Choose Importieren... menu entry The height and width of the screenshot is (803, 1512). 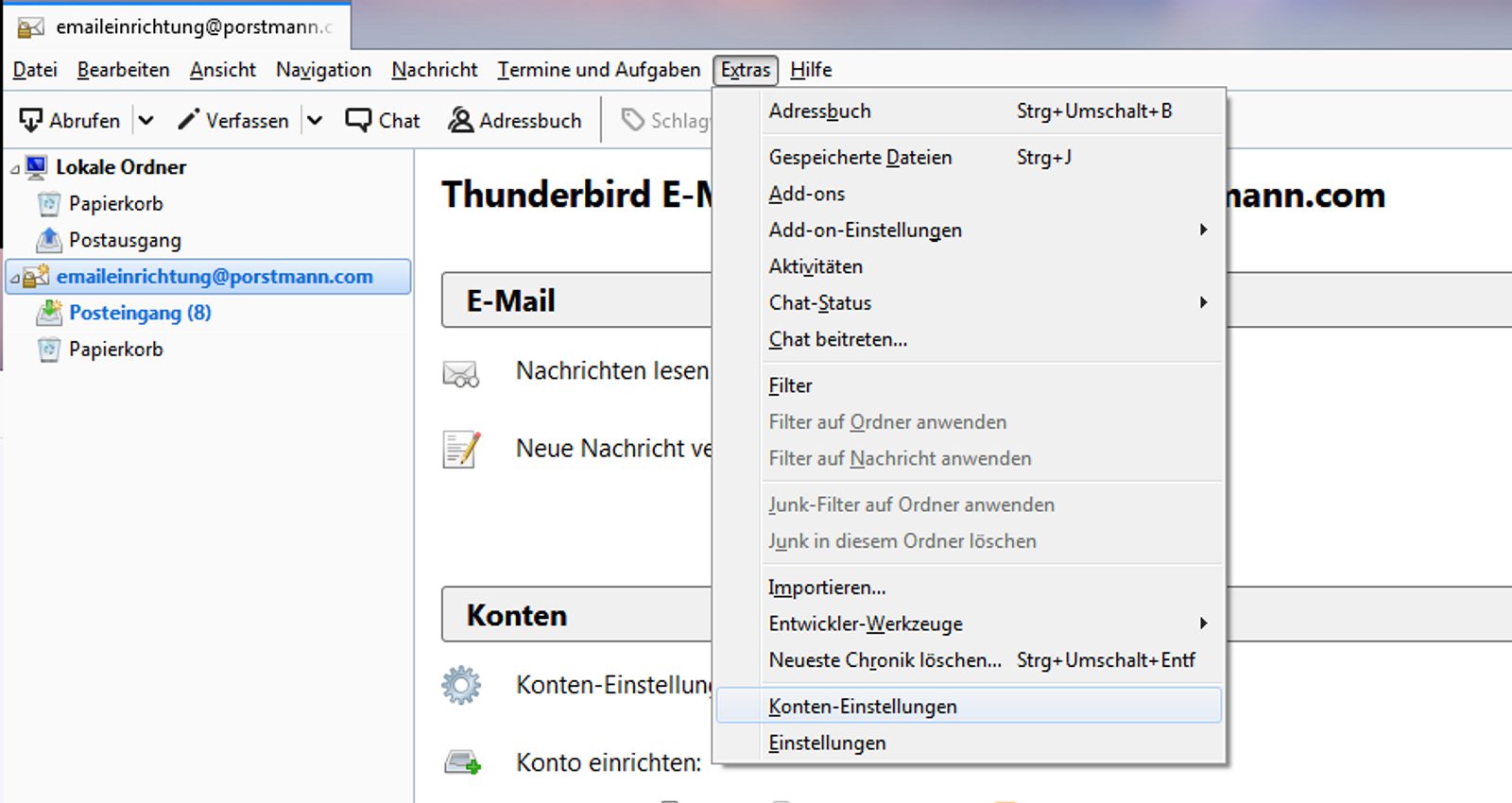969,588
